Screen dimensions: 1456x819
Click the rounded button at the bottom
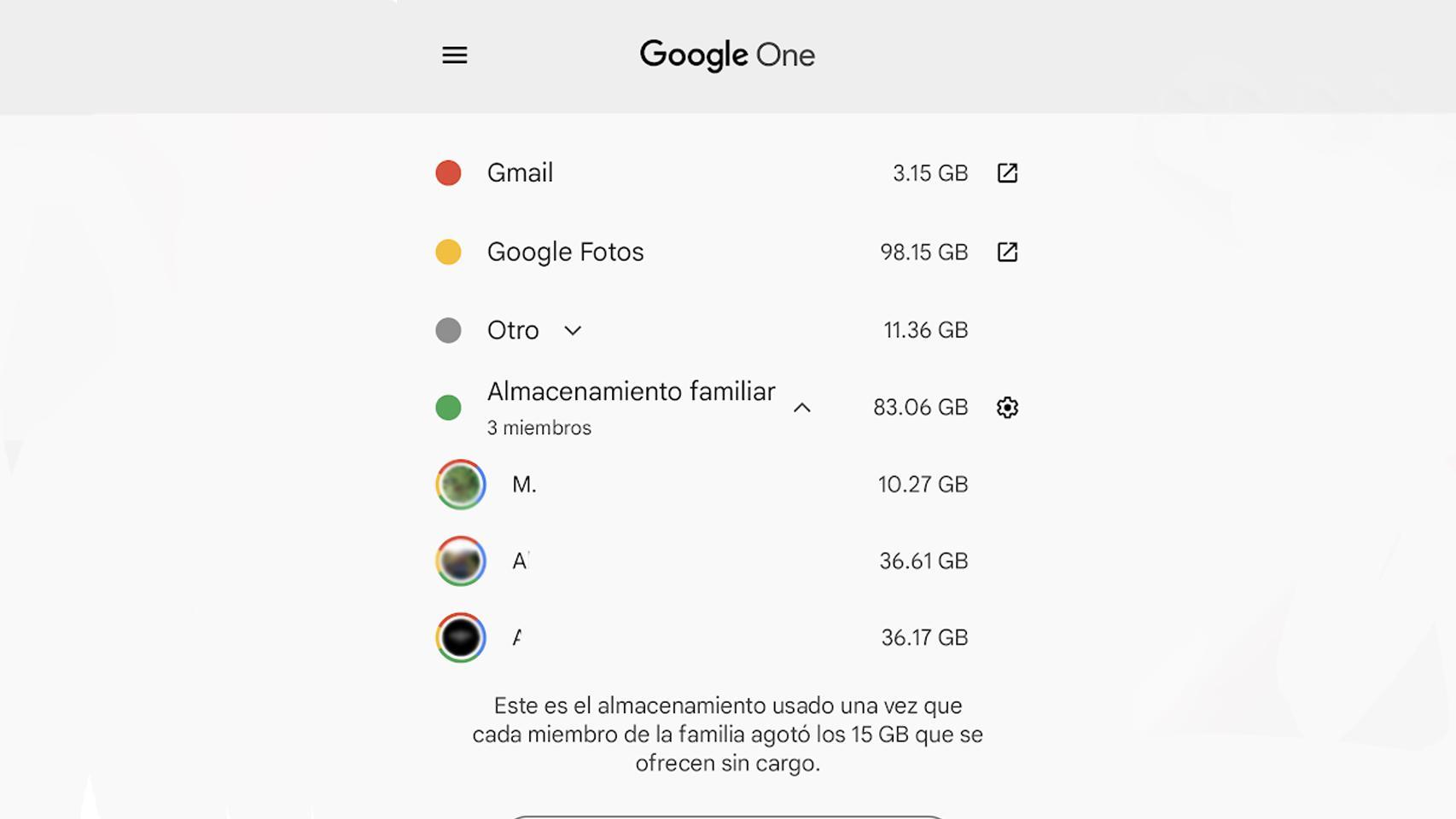pos(726,816)
